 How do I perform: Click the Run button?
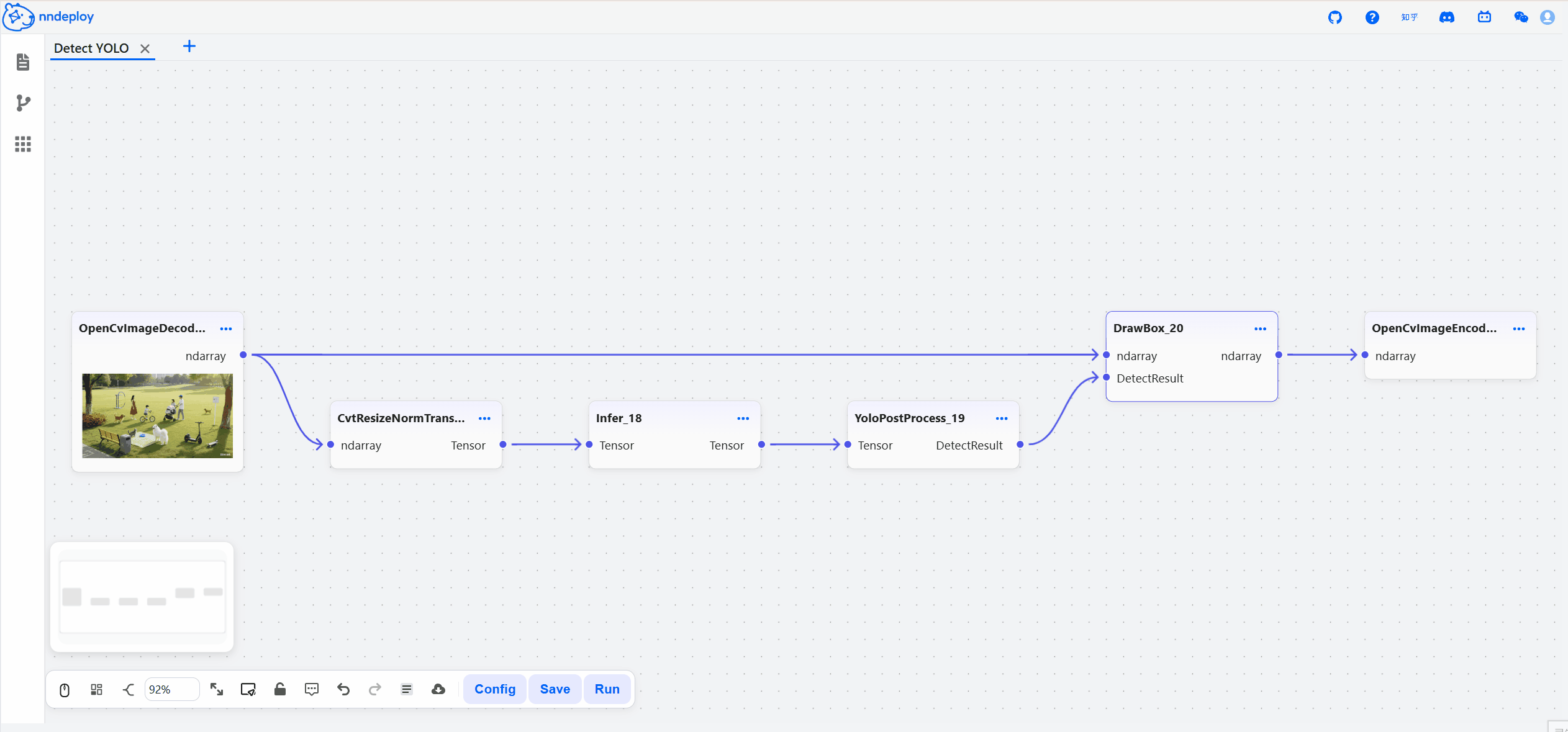tap(607, 689)
